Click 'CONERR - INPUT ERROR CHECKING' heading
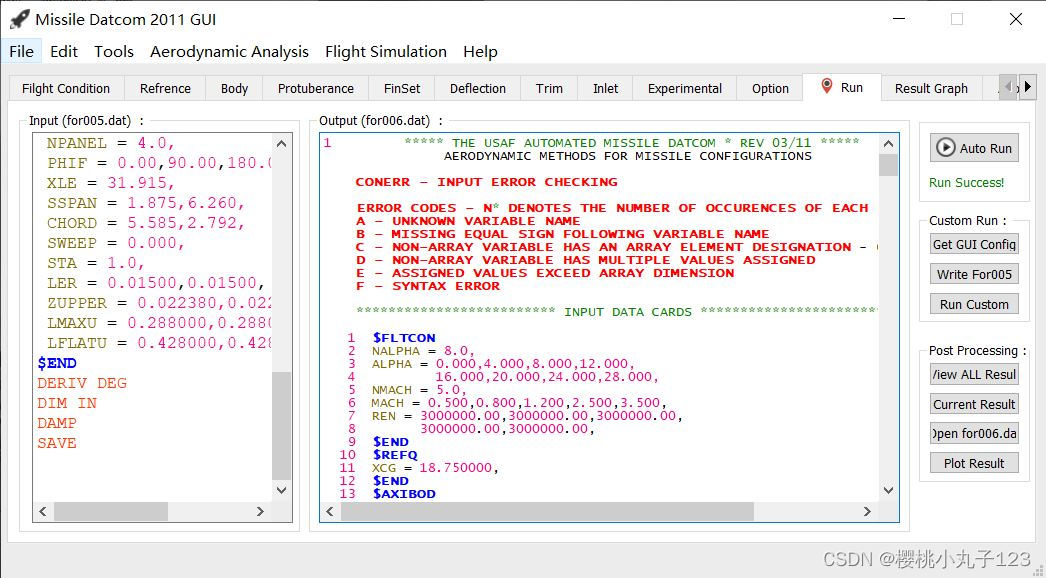The image size is (1046, 578). (486, 182)
